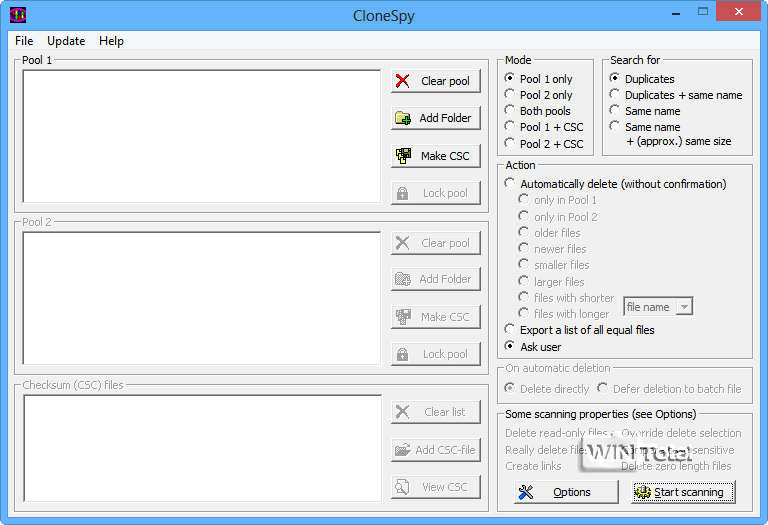Click the Pool 1 Clear pool label
Screen dimensions: 768x525
[x=445, y=81]
